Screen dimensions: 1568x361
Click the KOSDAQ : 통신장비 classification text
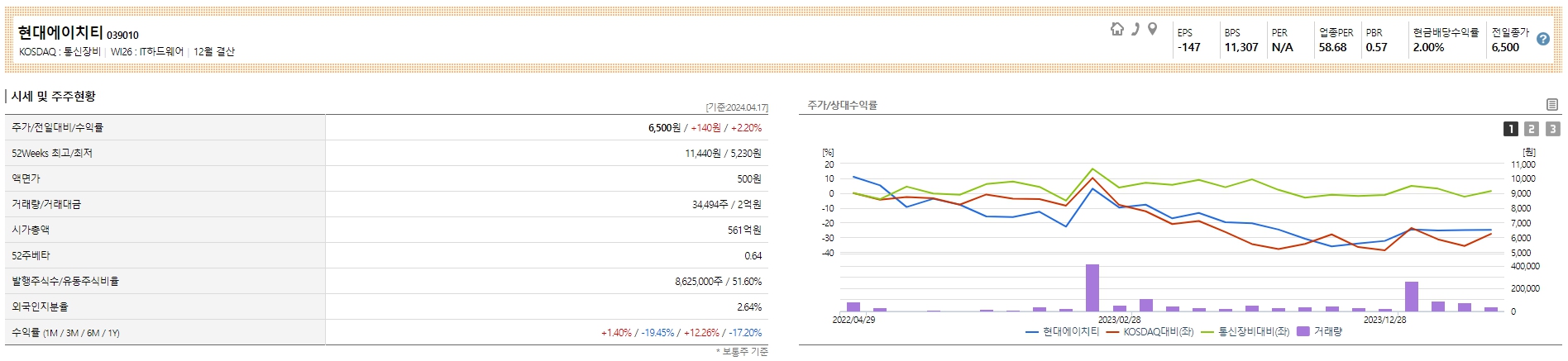coord(60,51)
